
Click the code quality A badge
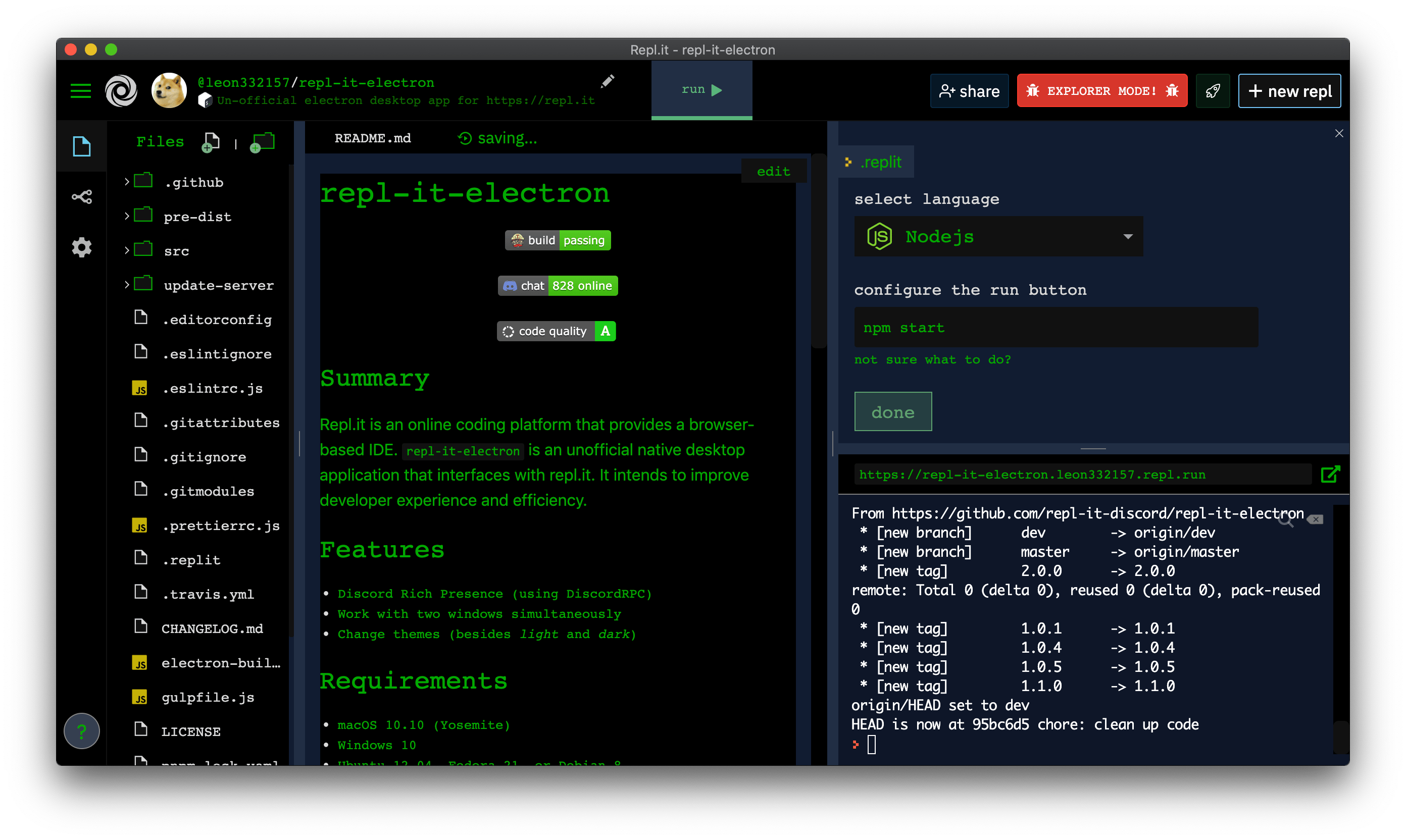pyautogui.click(x=556, y=331)
